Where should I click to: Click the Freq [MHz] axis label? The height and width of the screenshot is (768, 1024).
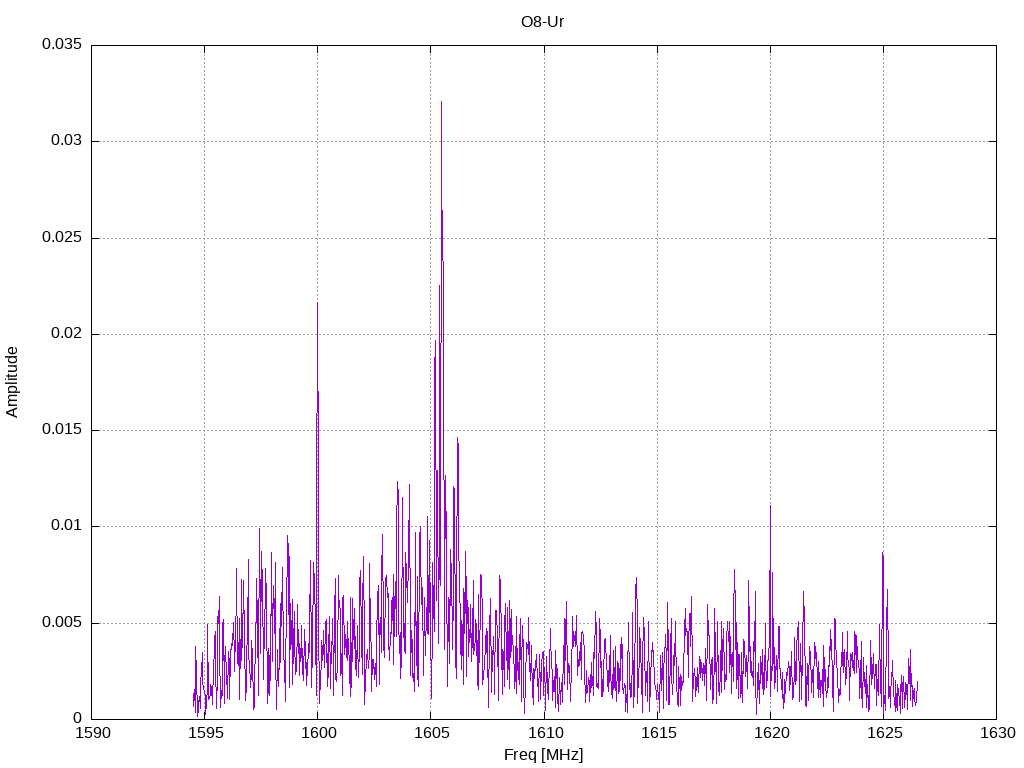tap(543, 755)
